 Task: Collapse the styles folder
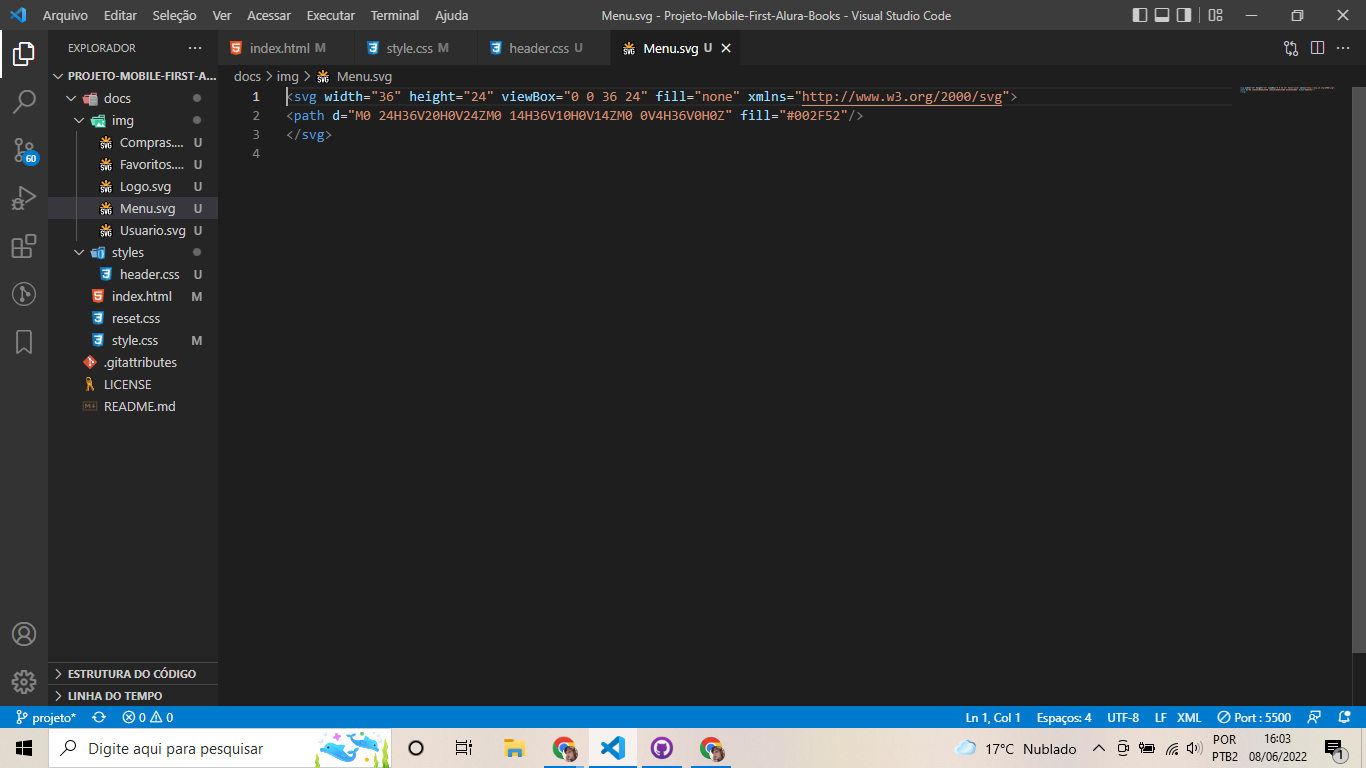(134, 252)
